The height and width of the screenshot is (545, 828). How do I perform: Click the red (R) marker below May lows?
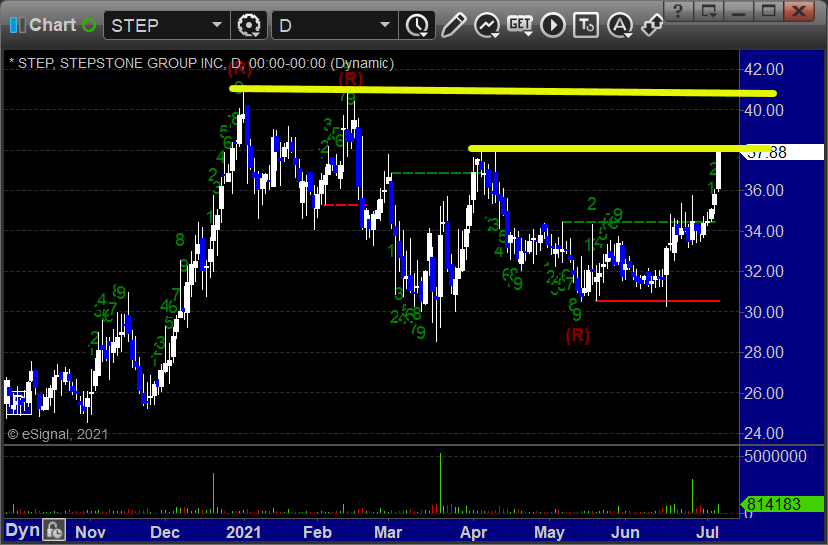(578, 335)
